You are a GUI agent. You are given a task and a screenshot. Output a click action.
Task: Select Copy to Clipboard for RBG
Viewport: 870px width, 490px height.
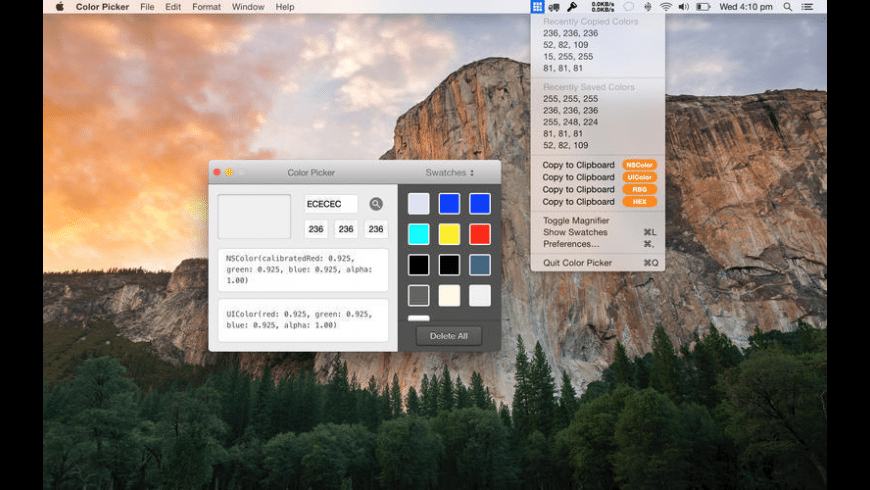tap(578, 189)
